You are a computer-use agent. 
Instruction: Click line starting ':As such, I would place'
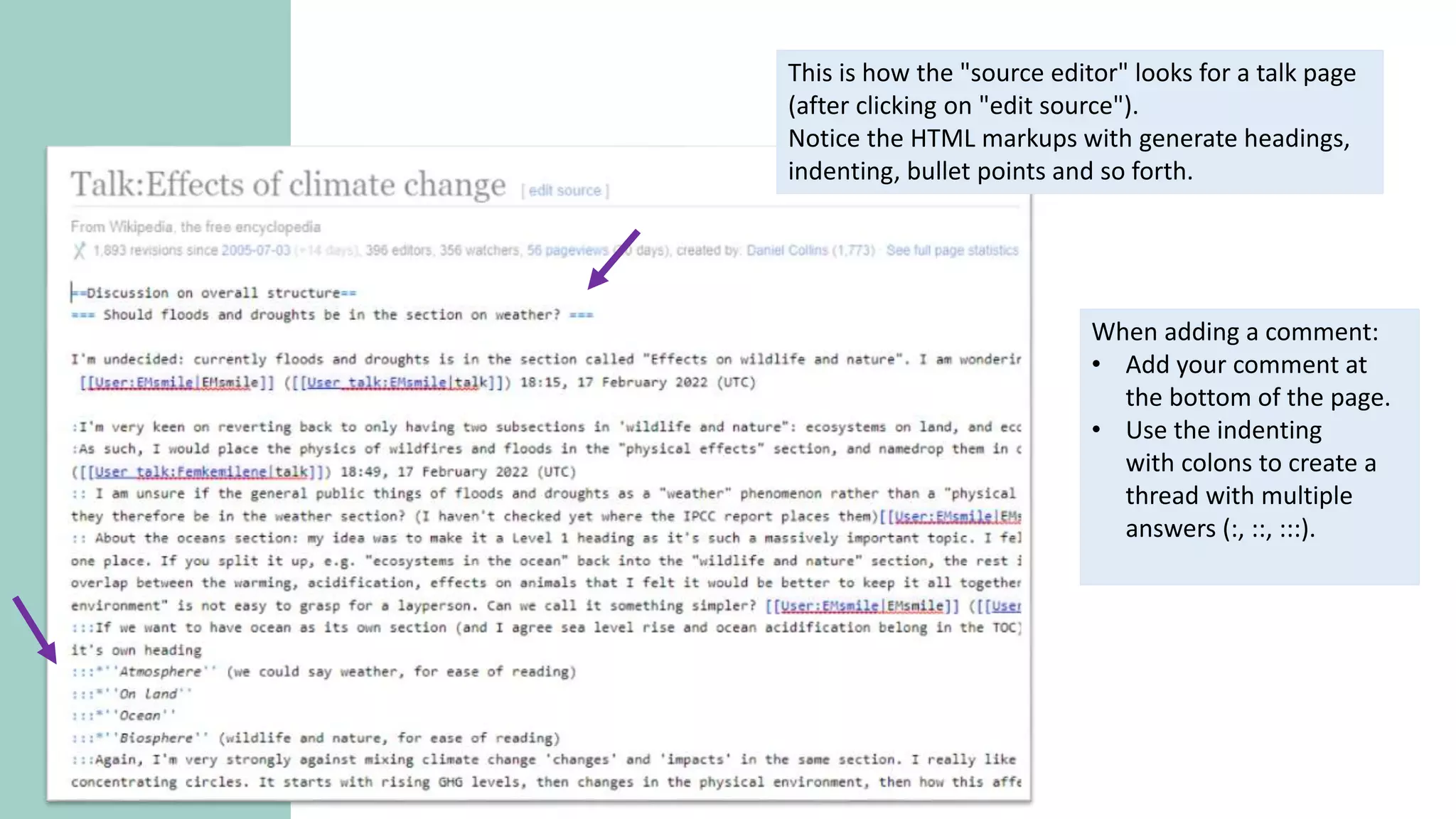point(545,449)
